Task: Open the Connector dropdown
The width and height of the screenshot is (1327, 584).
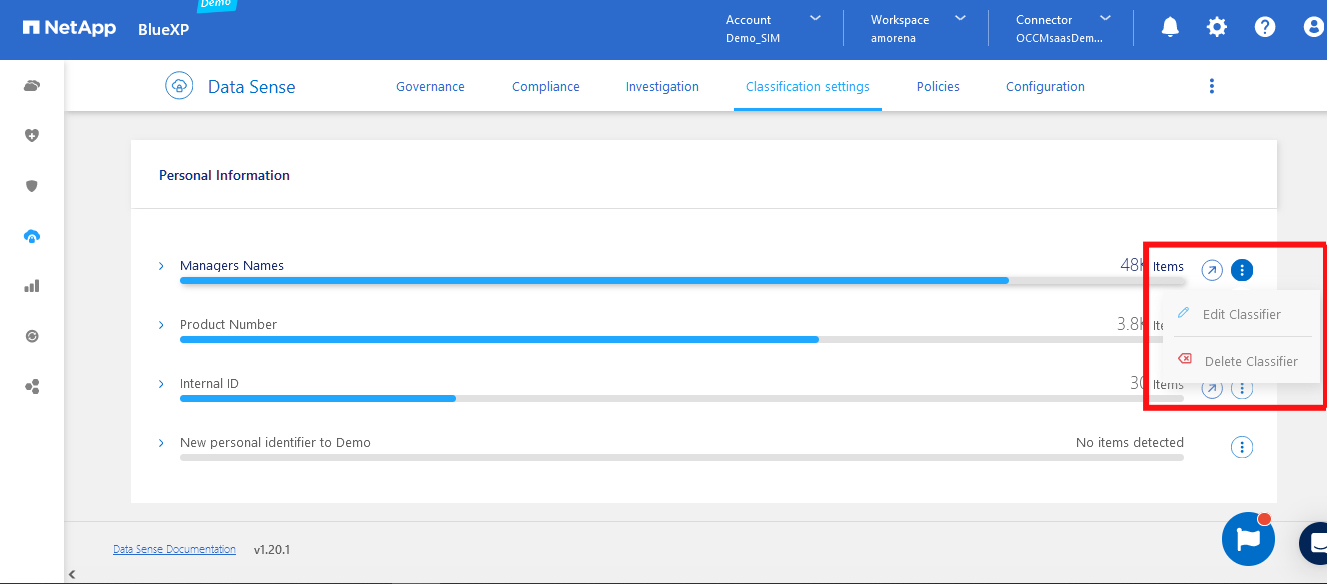Action: click(1063, 28)
